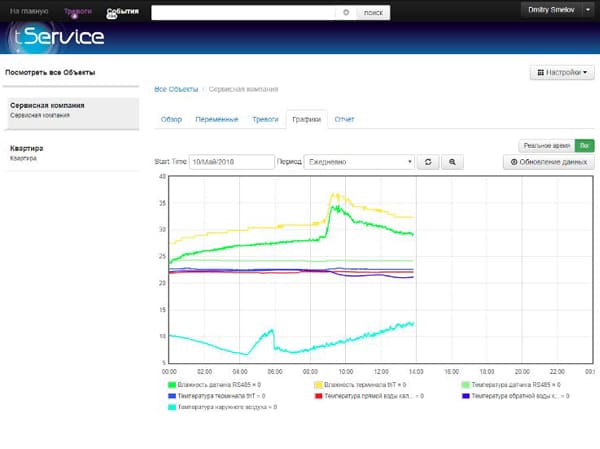Switch to the Отчет tab

344,119
